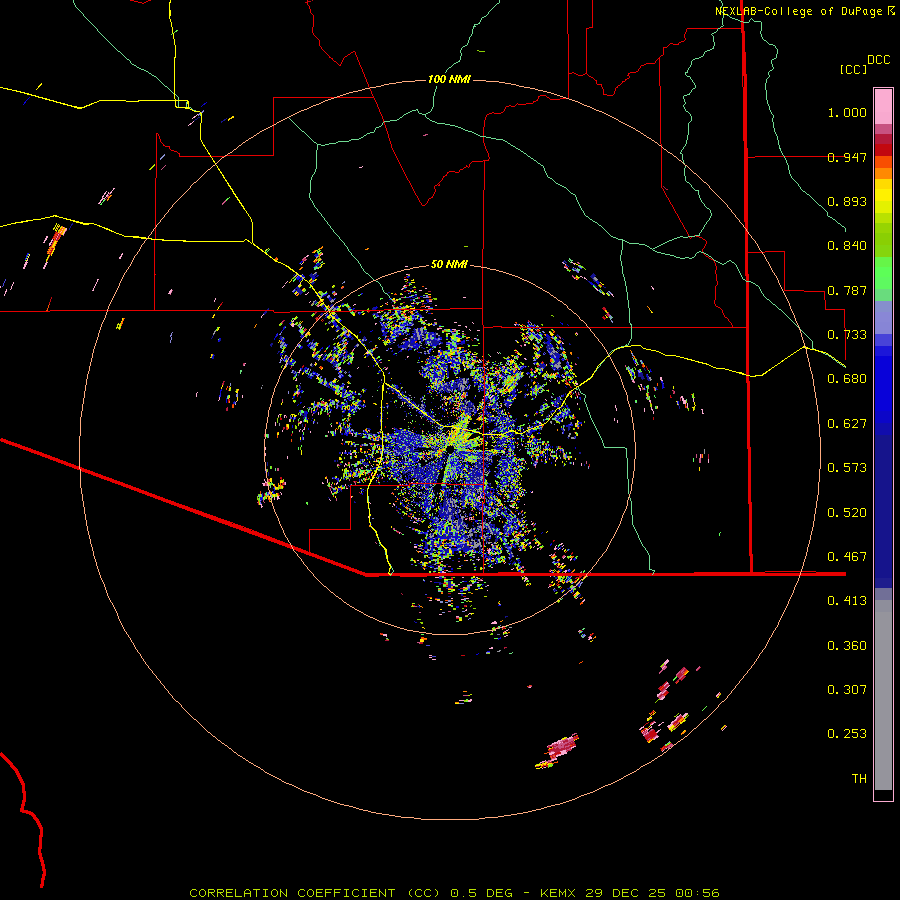Click the 0.840 scale value

pos(847,246)
